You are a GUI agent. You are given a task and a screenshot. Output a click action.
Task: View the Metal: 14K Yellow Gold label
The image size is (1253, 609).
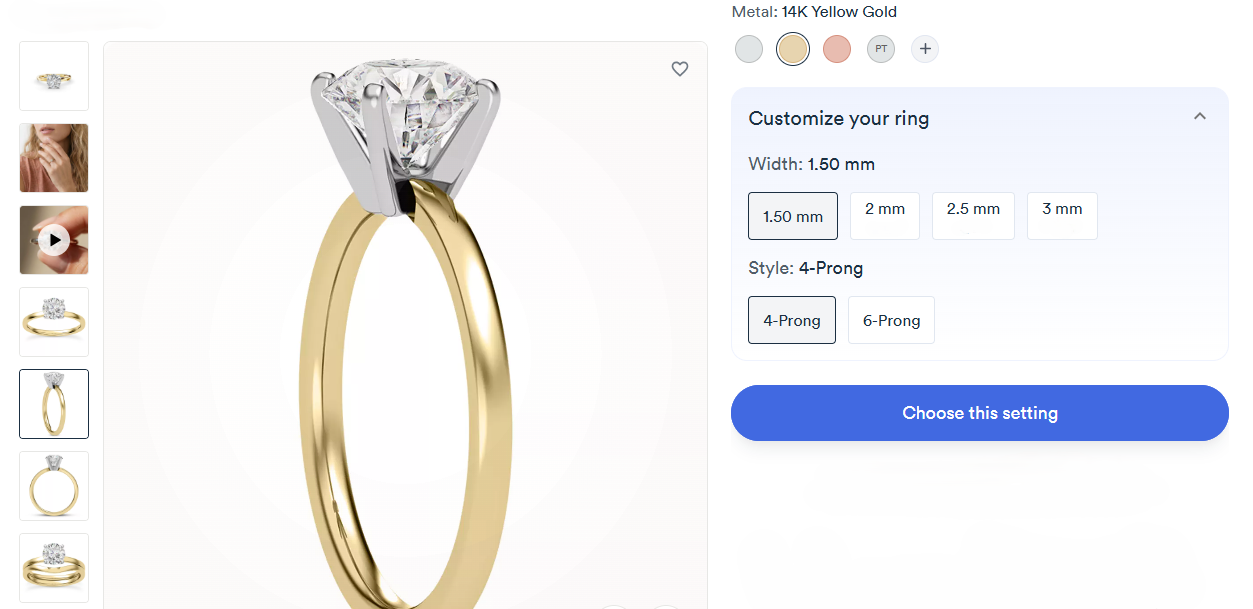(813, 11)
